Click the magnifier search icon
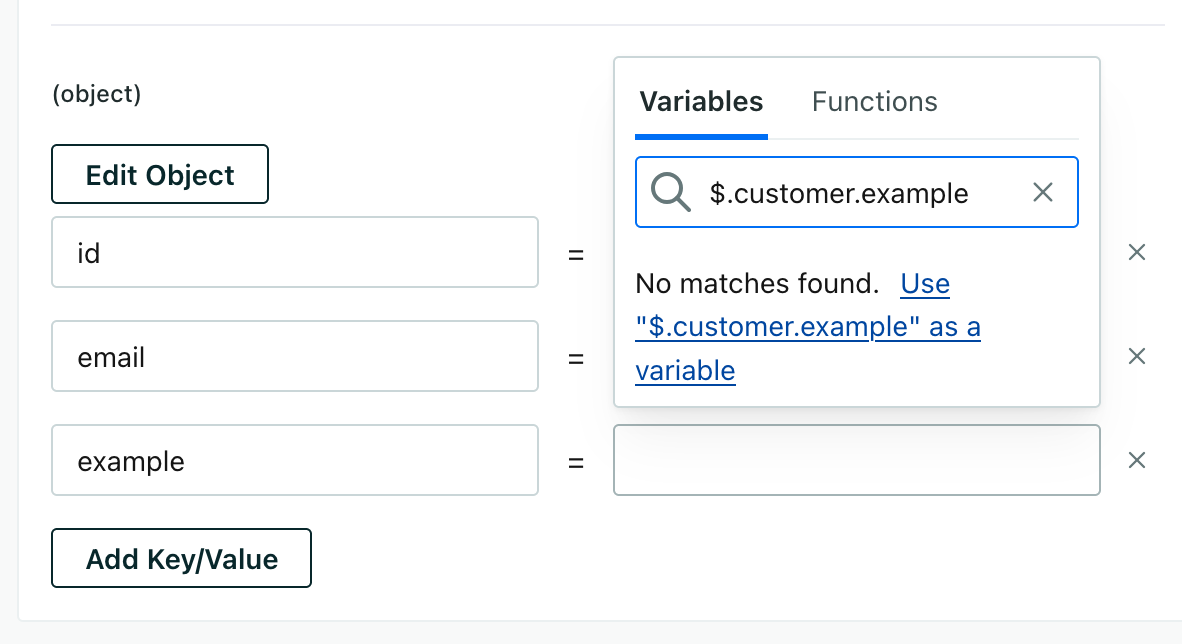Viewport: 1182px width, 644px height. [x=670, y=192]
